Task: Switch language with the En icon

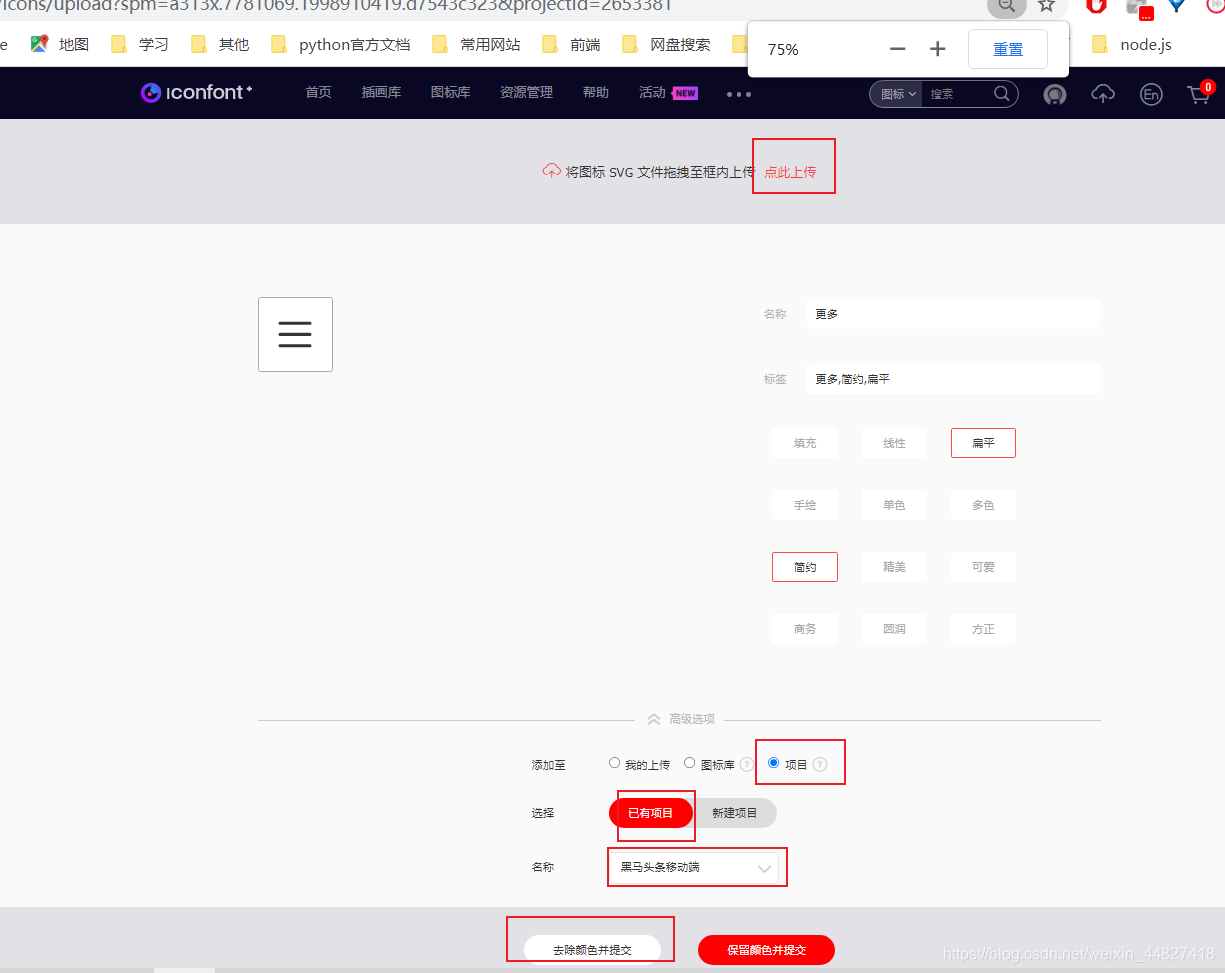Action: [x=1151, y=94]
